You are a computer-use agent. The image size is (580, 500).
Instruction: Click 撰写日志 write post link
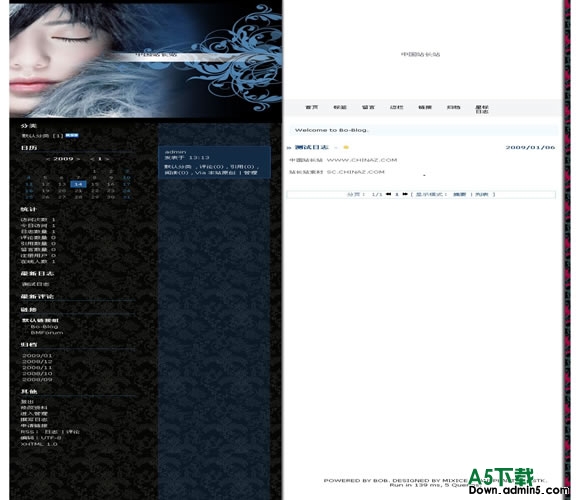point(34,420)
